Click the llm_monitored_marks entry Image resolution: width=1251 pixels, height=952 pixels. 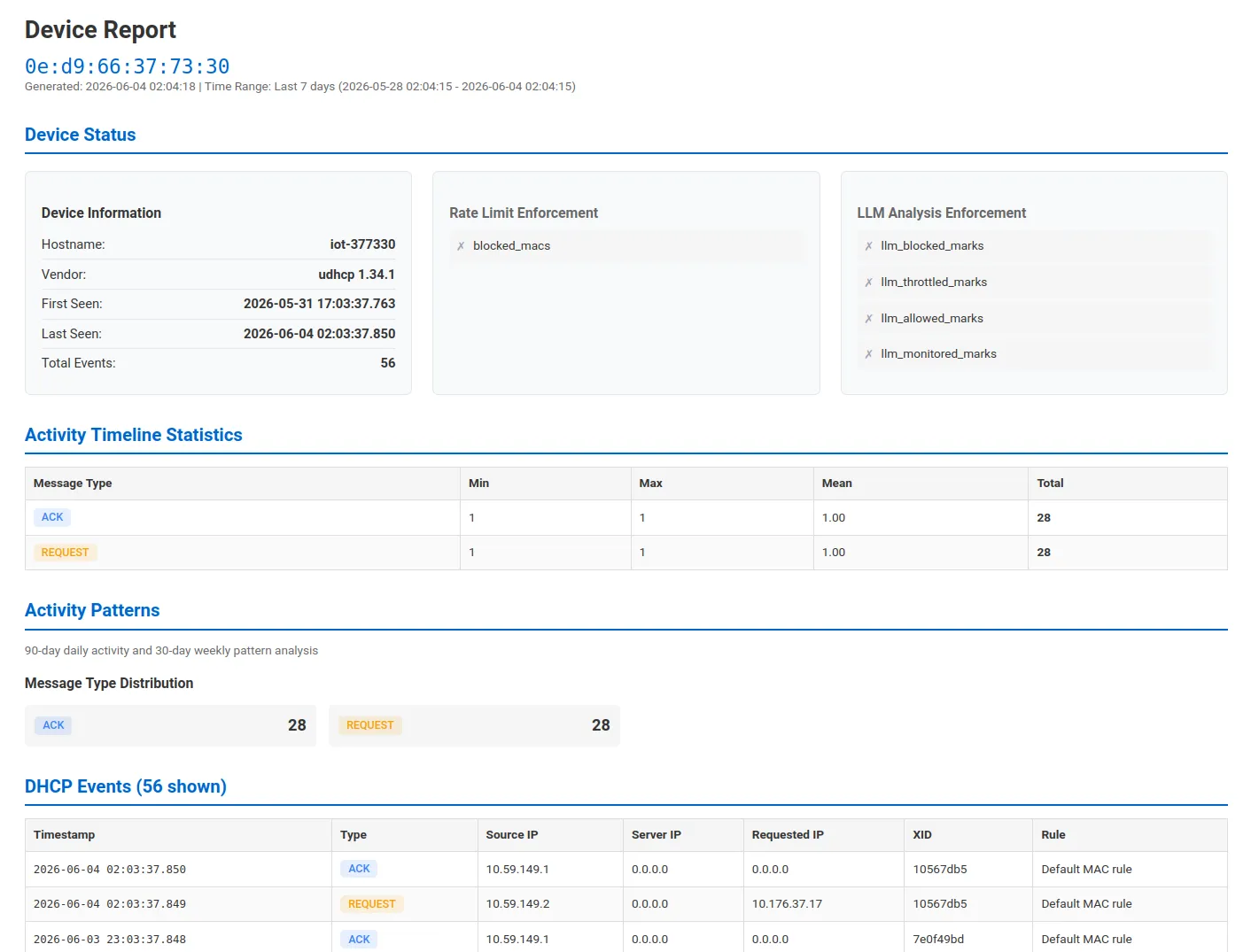(x=1034, y=354)
